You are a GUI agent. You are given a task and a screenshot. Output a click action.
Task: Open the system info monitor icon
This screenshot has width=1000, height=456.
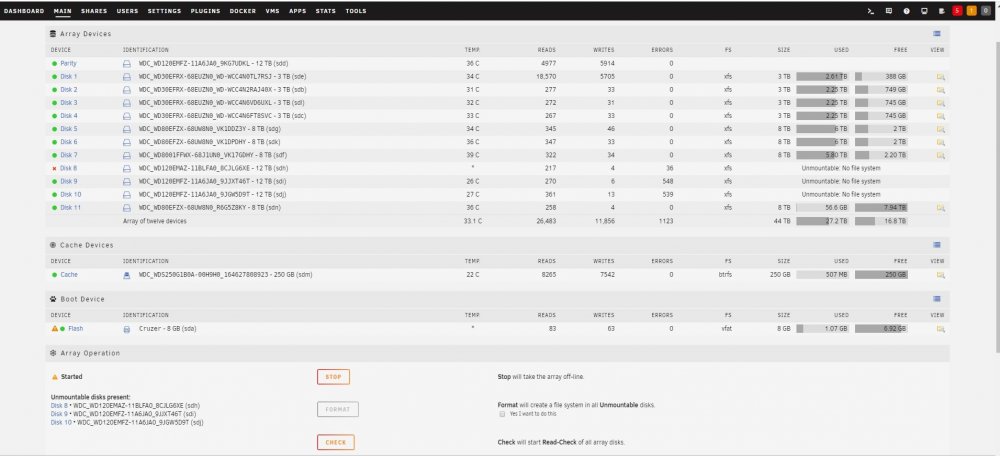click(924, 11)
